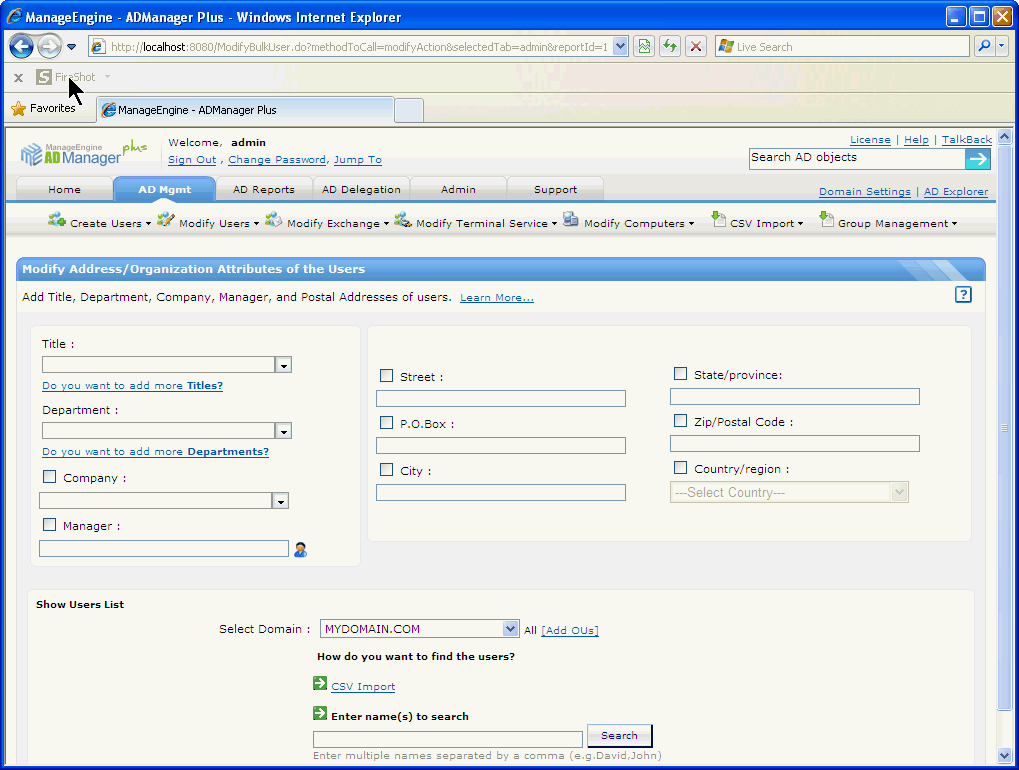The width and height of the screenshot is (1019, 770).
Task: Click the browser Forward arrow button
Action: point(49,46)
